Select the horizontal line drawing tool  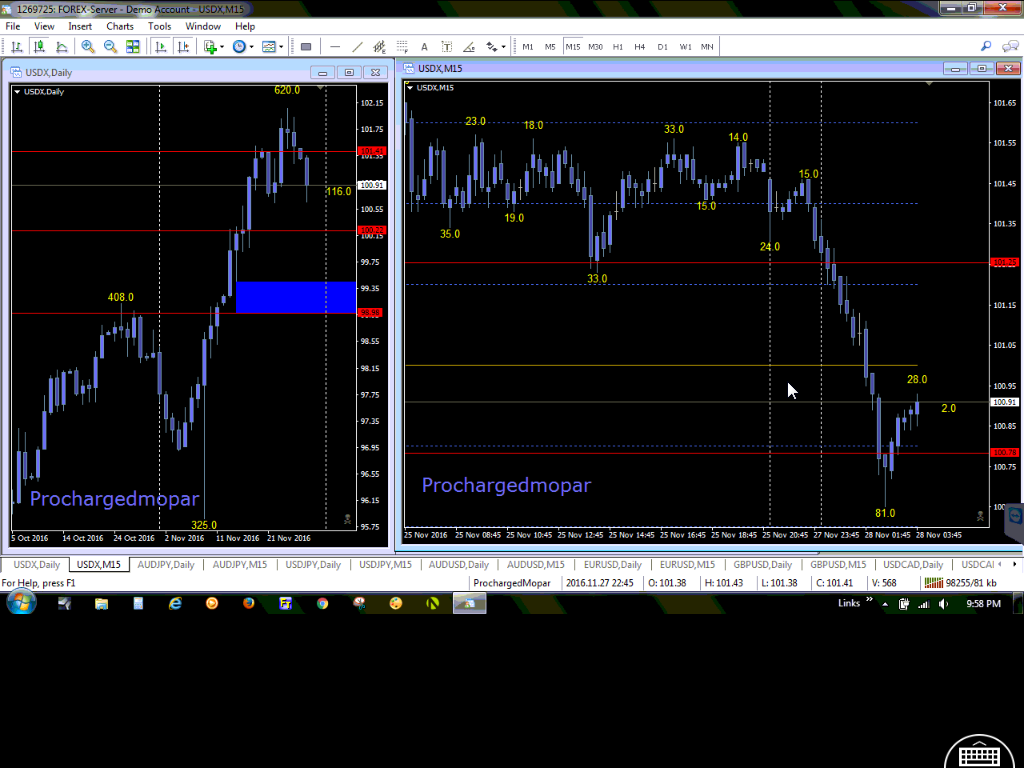coord(335,47)
